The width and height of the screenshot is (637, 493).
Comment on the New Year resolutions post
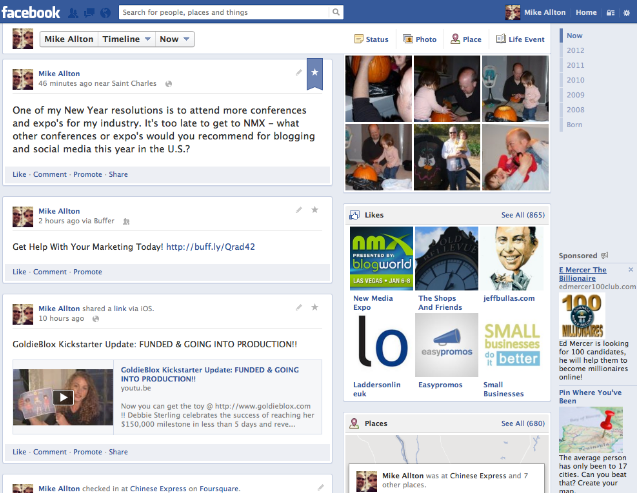[50, 174]
